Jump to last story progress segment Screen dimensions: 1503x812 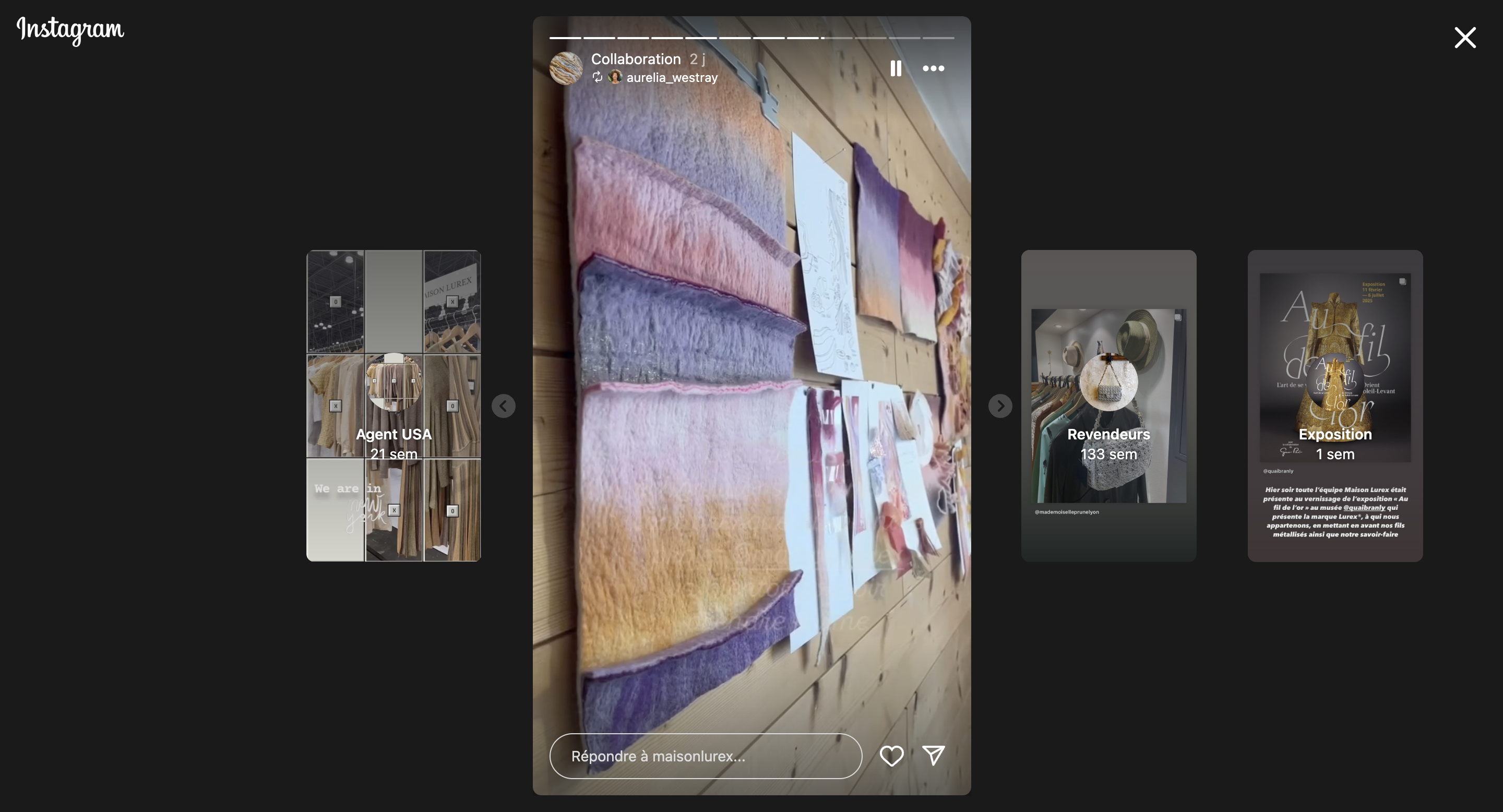click(x=938, y=38)
